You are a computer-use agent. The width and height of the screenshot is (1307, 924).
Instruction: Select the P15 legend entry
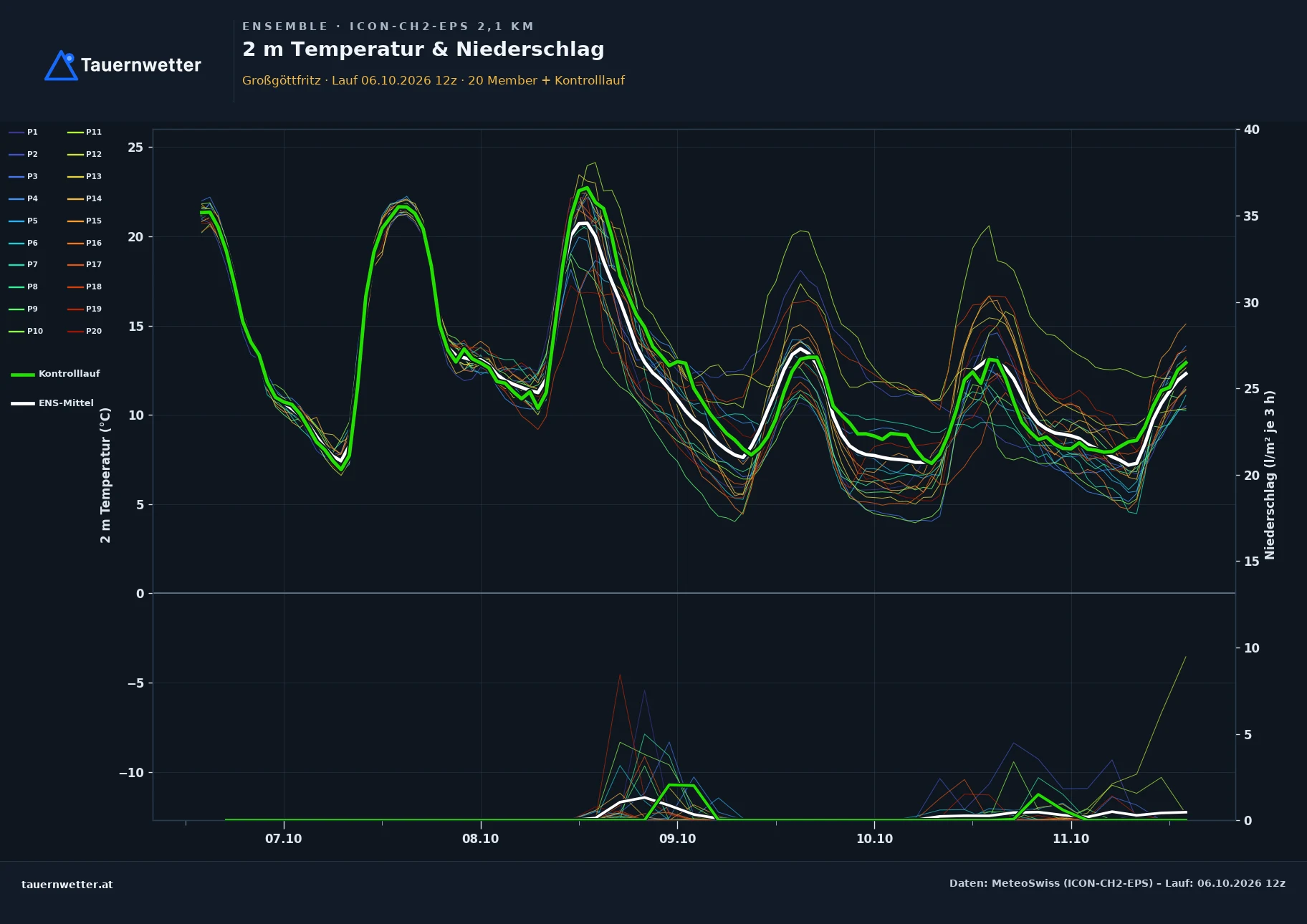pyautogui.click(x=85, y=221)
